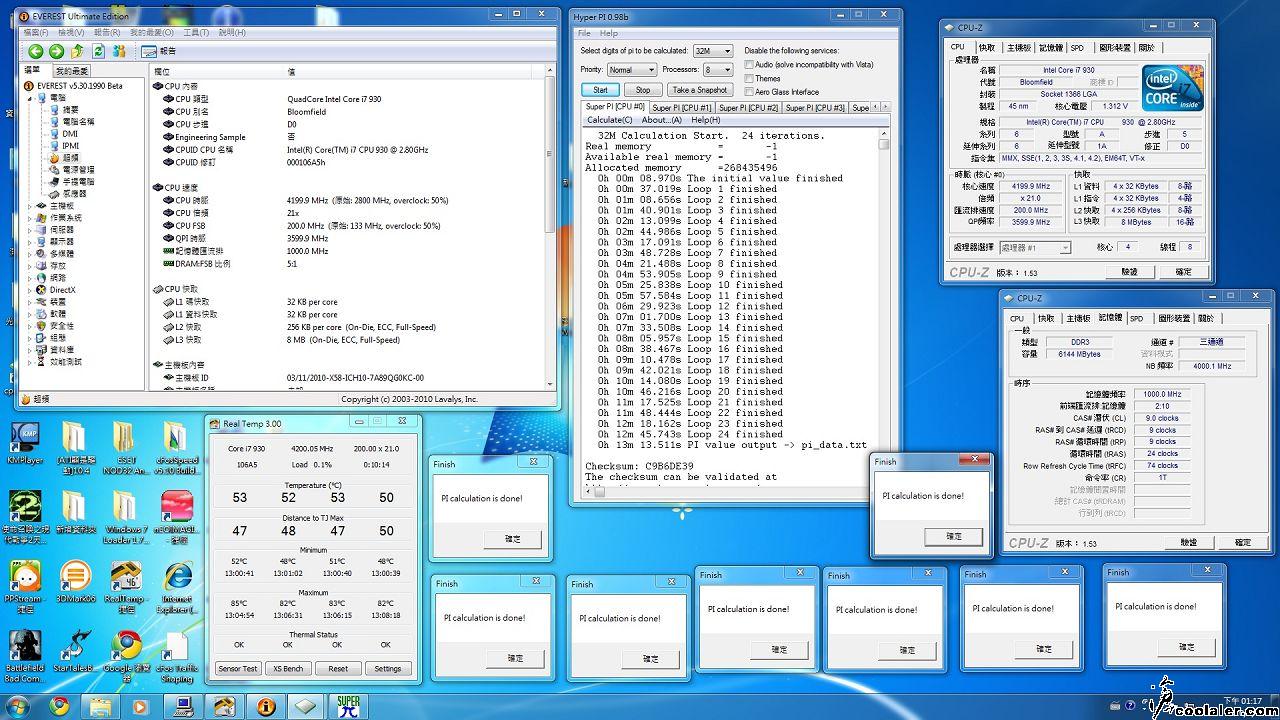Open the pi digits 32M dropdown
1280x720 pixels.
(x=713, y=51)
